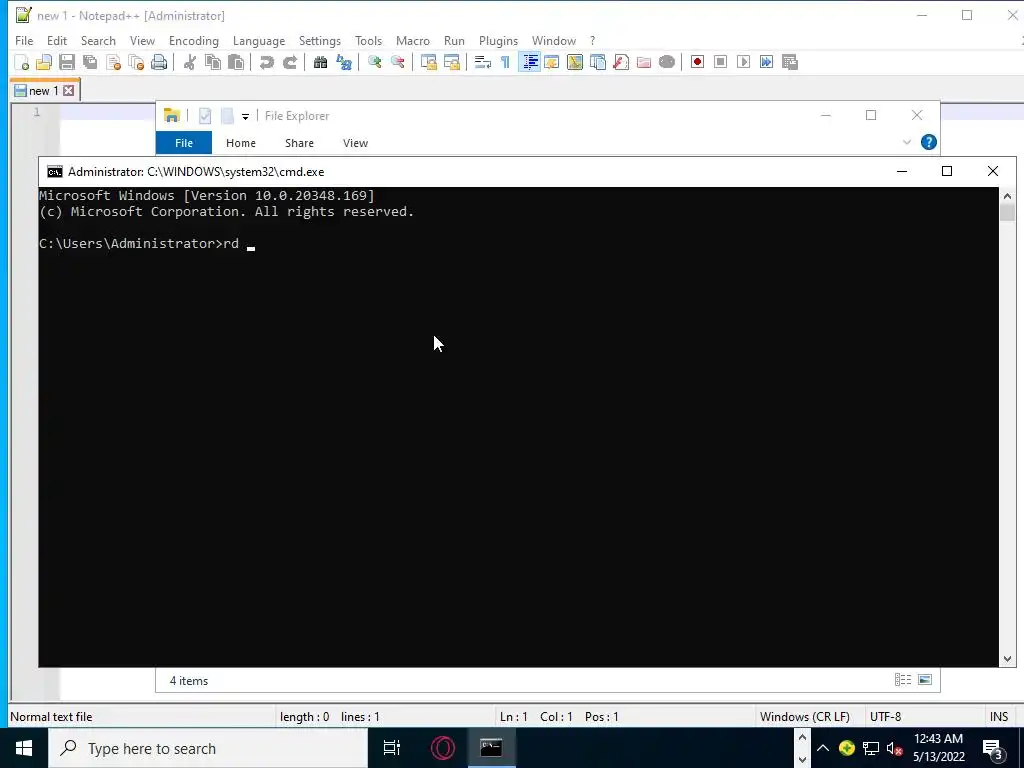Open the Plugins menu
This screenshot has height=768, width=1024.
click(498, 40)
